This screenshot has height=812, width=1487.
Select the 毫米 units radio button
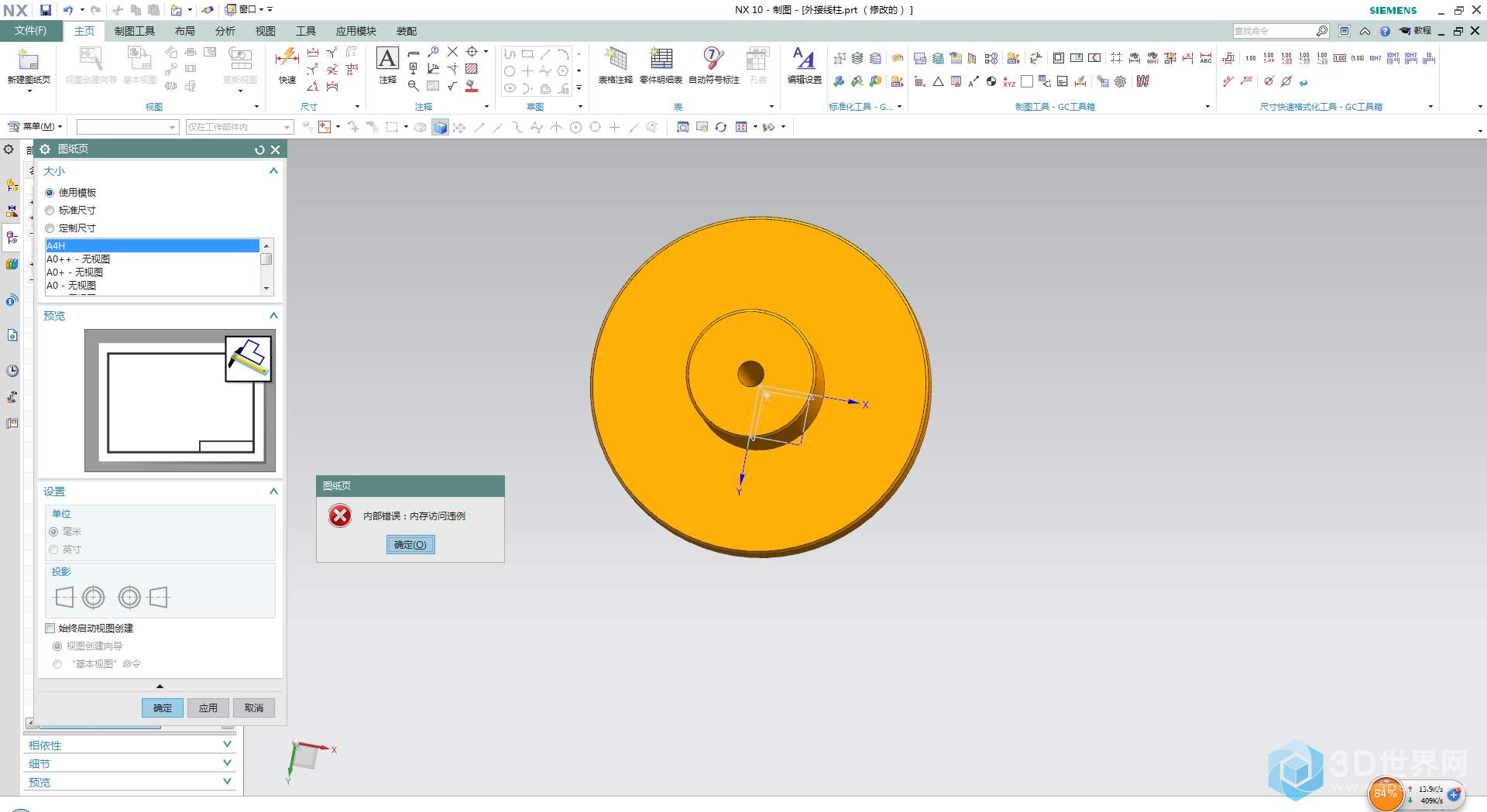[53, 532]
